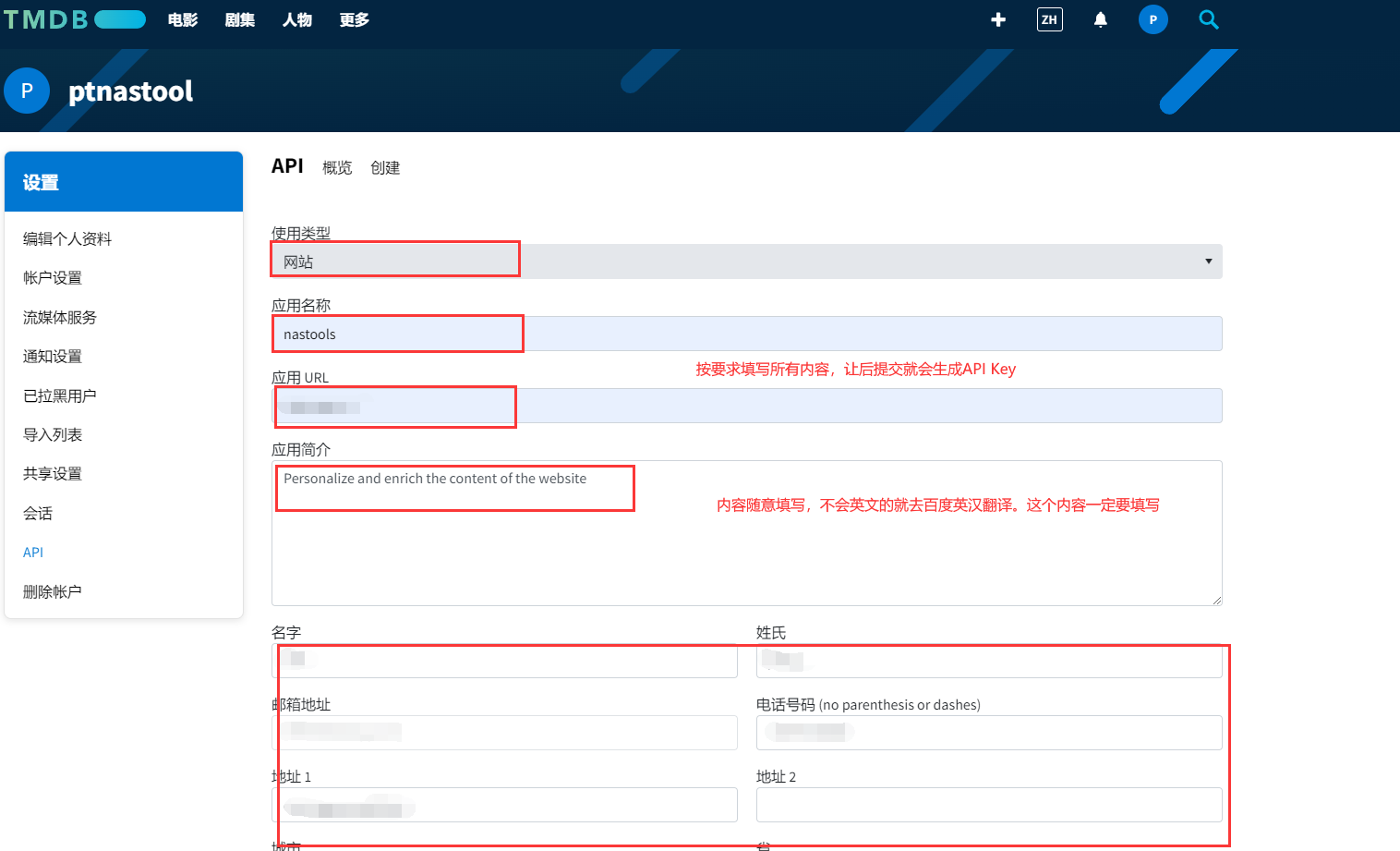
Task: Open the user profile avatar menu
Action: point(1153,19)
